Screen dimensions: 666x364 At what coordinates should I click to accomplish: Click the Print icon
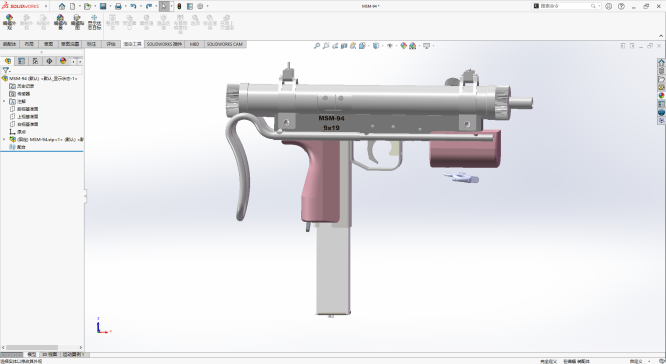[118, 6]
